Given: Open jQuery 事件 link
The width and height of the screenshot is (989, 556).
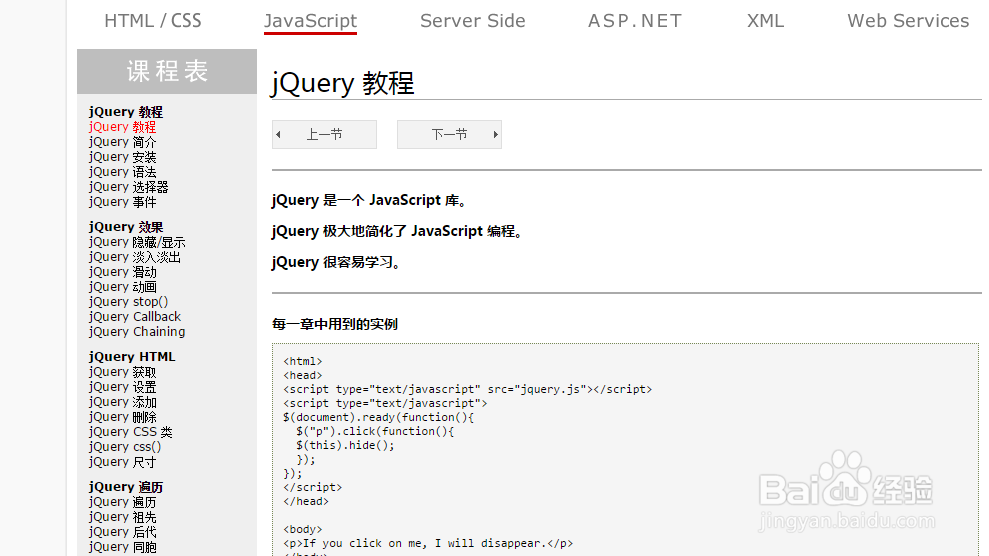Looking at the screenshot, I should click(x=122, y=202).
